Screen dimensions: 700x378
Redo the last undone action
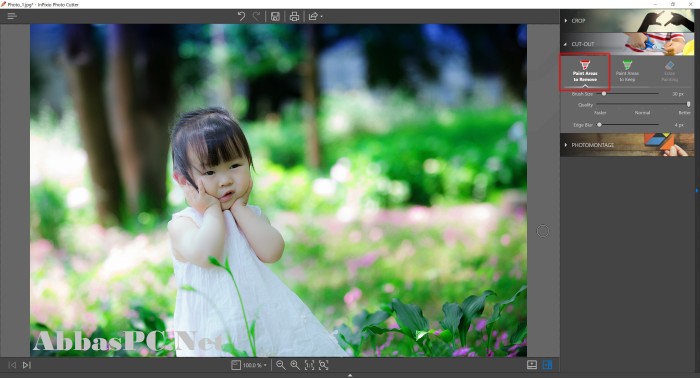click(x=256, y=17)
